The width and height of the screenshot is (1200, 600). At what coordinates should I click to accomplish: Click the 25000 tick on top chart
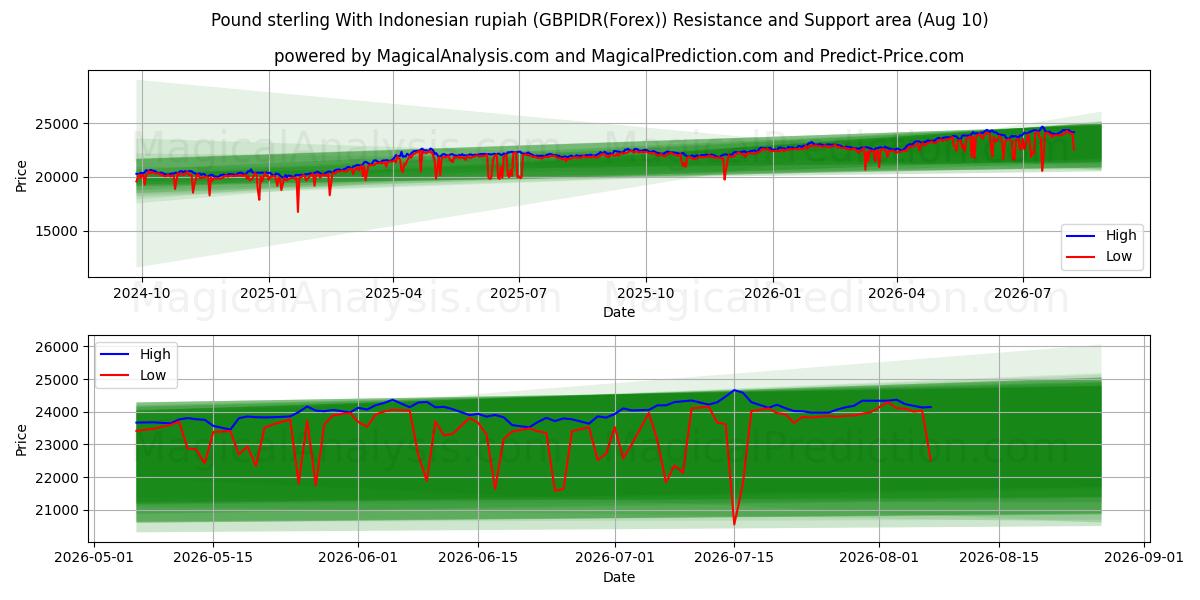click(x=59, y=124)
